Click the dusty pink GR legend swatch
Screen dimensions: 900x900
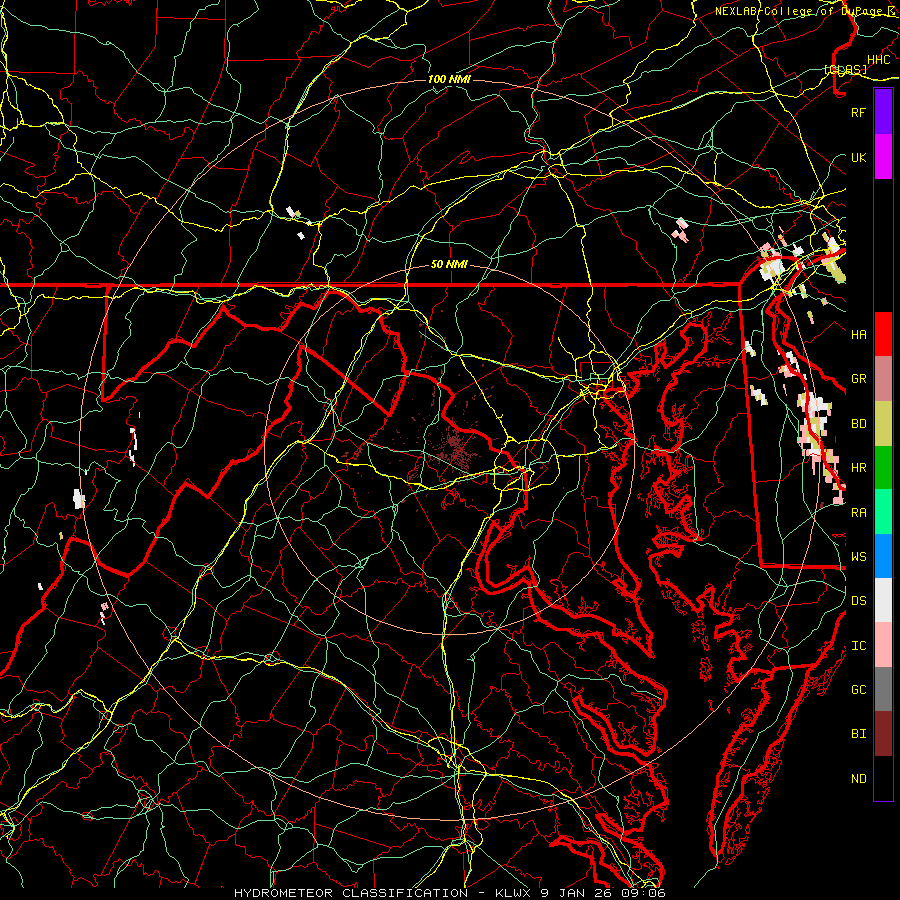[x=883, y=378]
